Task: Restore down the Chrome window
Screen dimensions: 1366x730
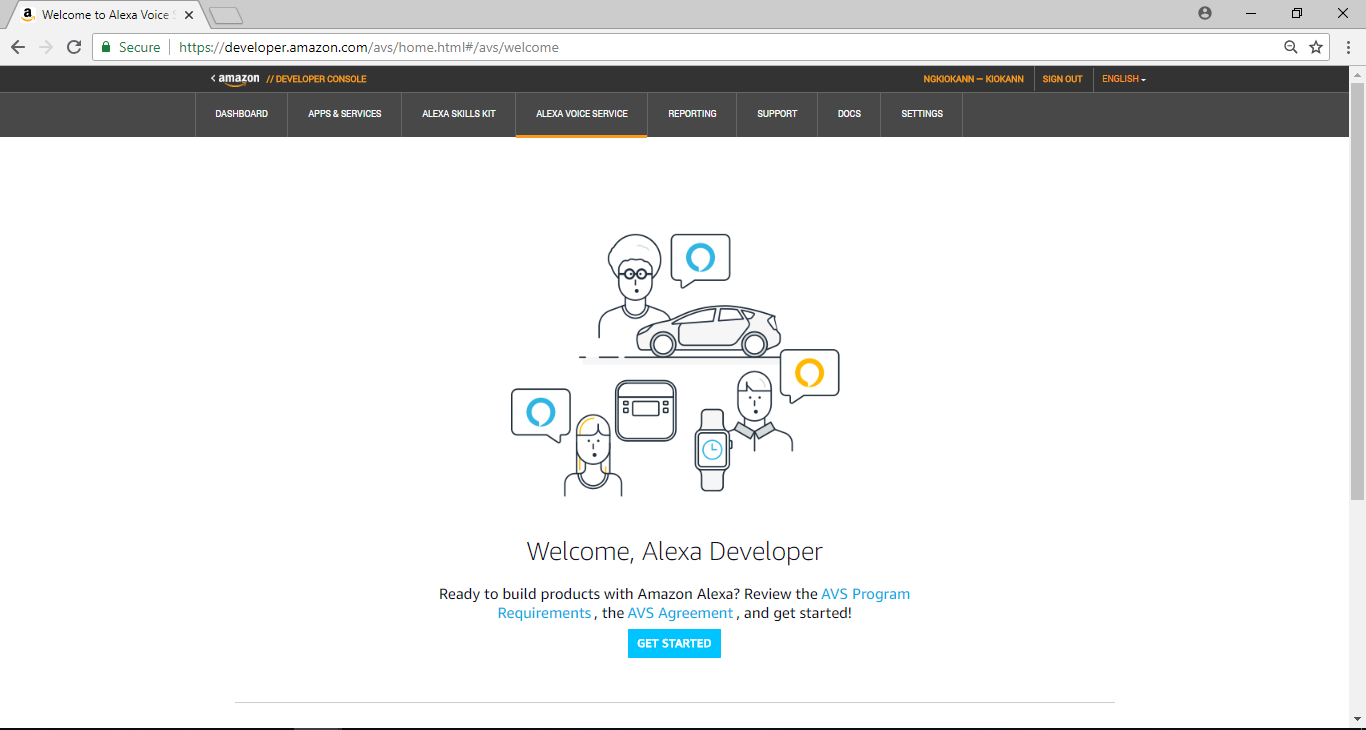Action: pos(1297,13)
